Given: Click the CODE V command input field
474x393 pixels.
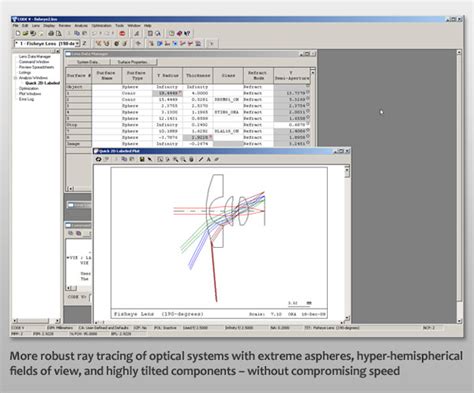Looking at the screenshot, I should [x=90, y=297].
